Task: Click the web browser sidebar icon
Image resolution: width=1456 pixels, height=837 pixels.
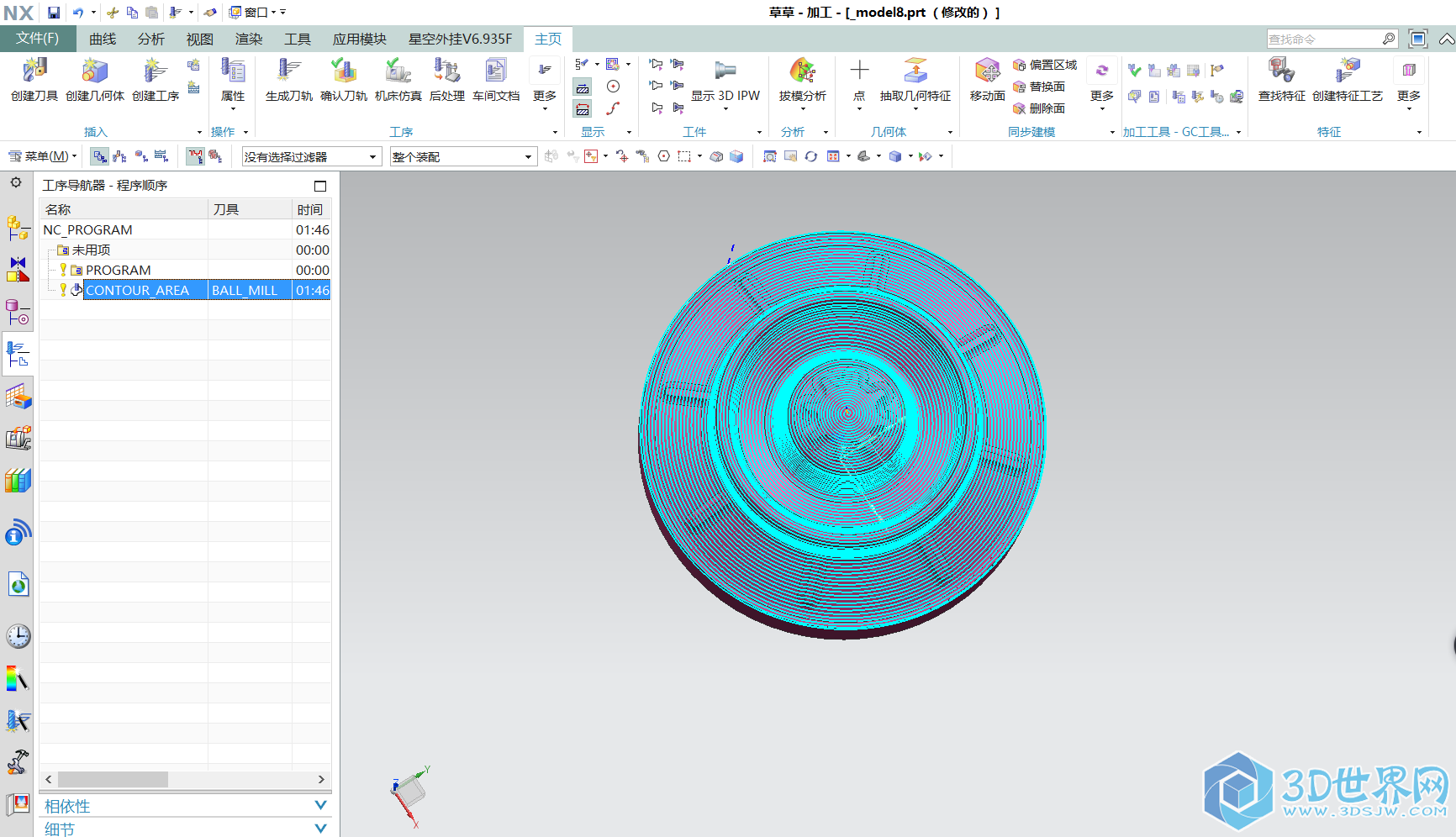Action: pos(18,584)
